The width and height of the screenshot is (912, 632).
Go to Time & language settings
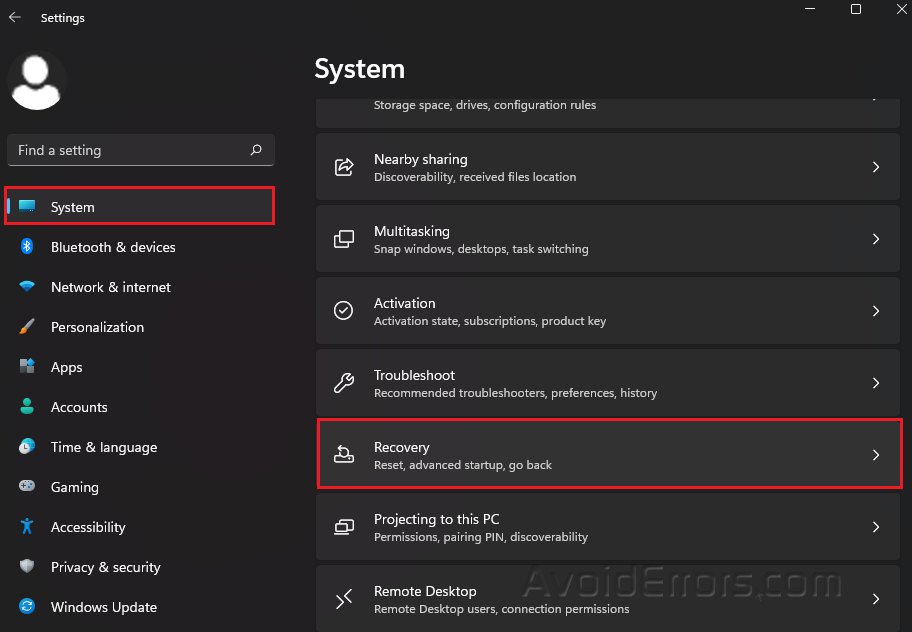(x=104, y=447)
